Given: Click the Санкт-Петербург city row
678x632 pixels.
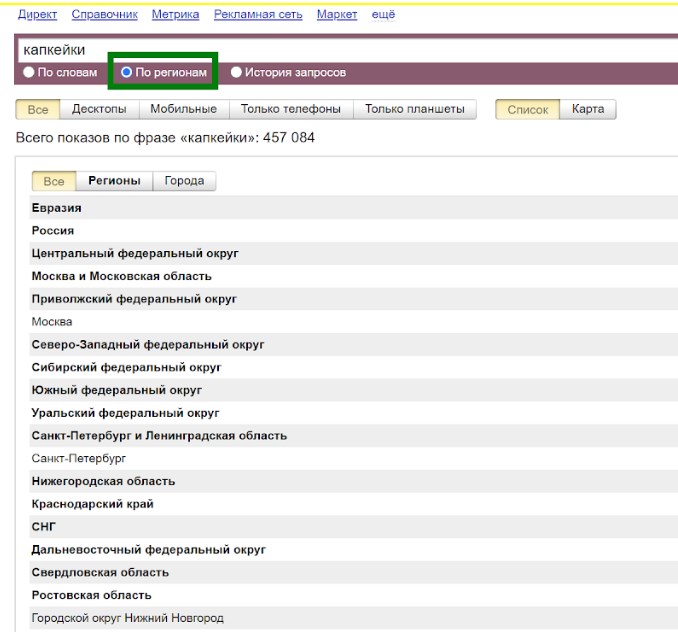Looking at the screenshot, I should click(354, 459).
